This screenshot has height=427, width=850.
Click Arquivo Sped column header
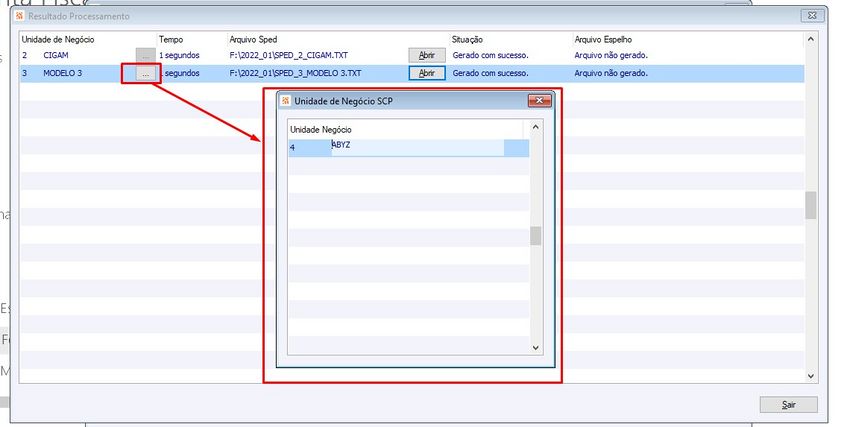[x=253, y=40]
